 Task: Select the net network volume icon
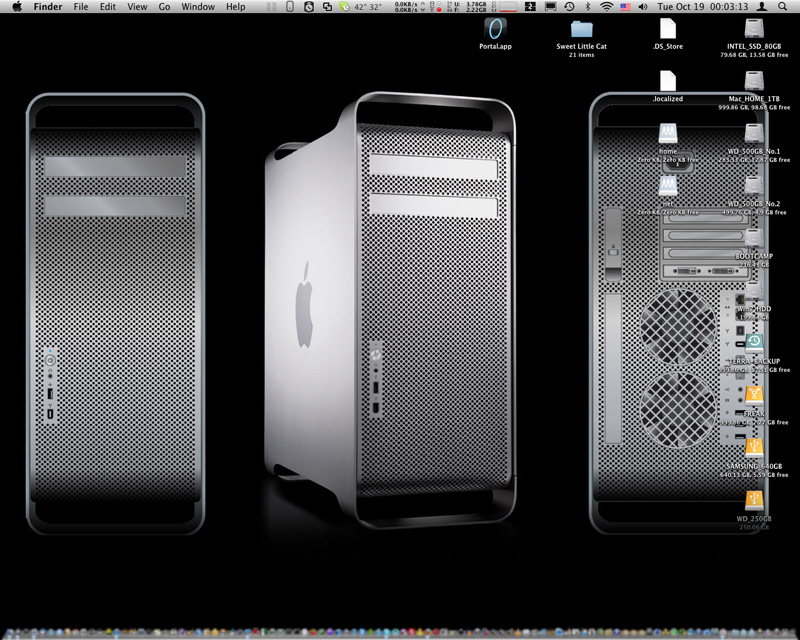pyautogui.click(x=668, y=186)
